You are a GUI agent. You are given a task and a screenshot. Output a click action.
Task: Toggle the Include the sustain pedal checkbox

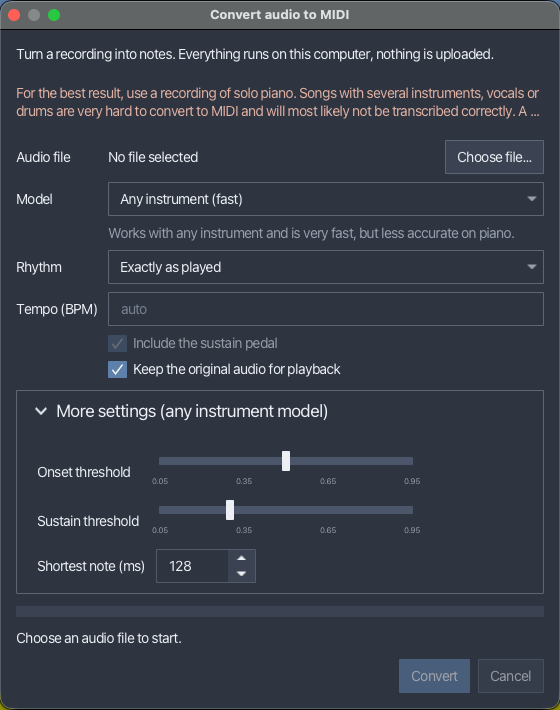tap(117, 344)
